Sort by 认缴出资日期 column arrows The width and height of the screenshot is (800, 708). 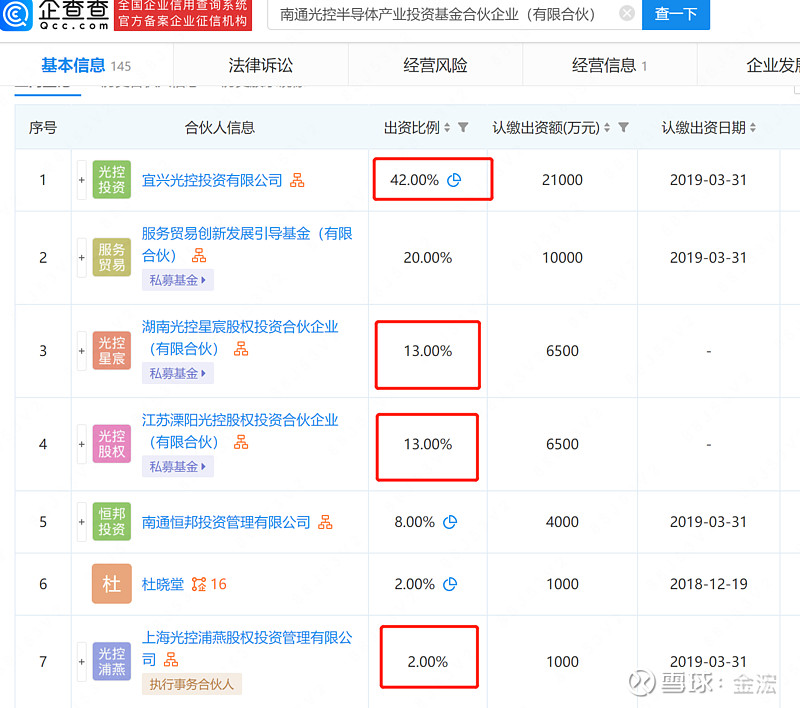tap(753, 128)
